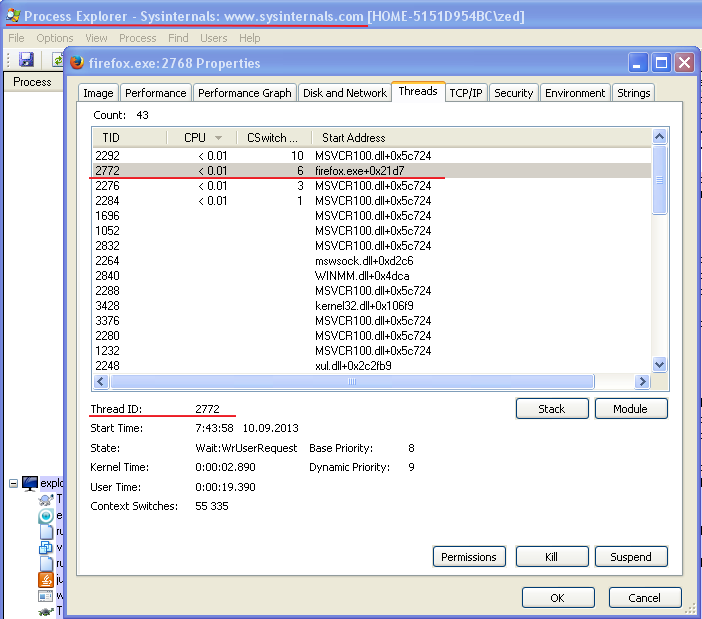Click the green Refresh toolbar icon
The height and width of the screenshot is (619, 702).
point(58,60)
